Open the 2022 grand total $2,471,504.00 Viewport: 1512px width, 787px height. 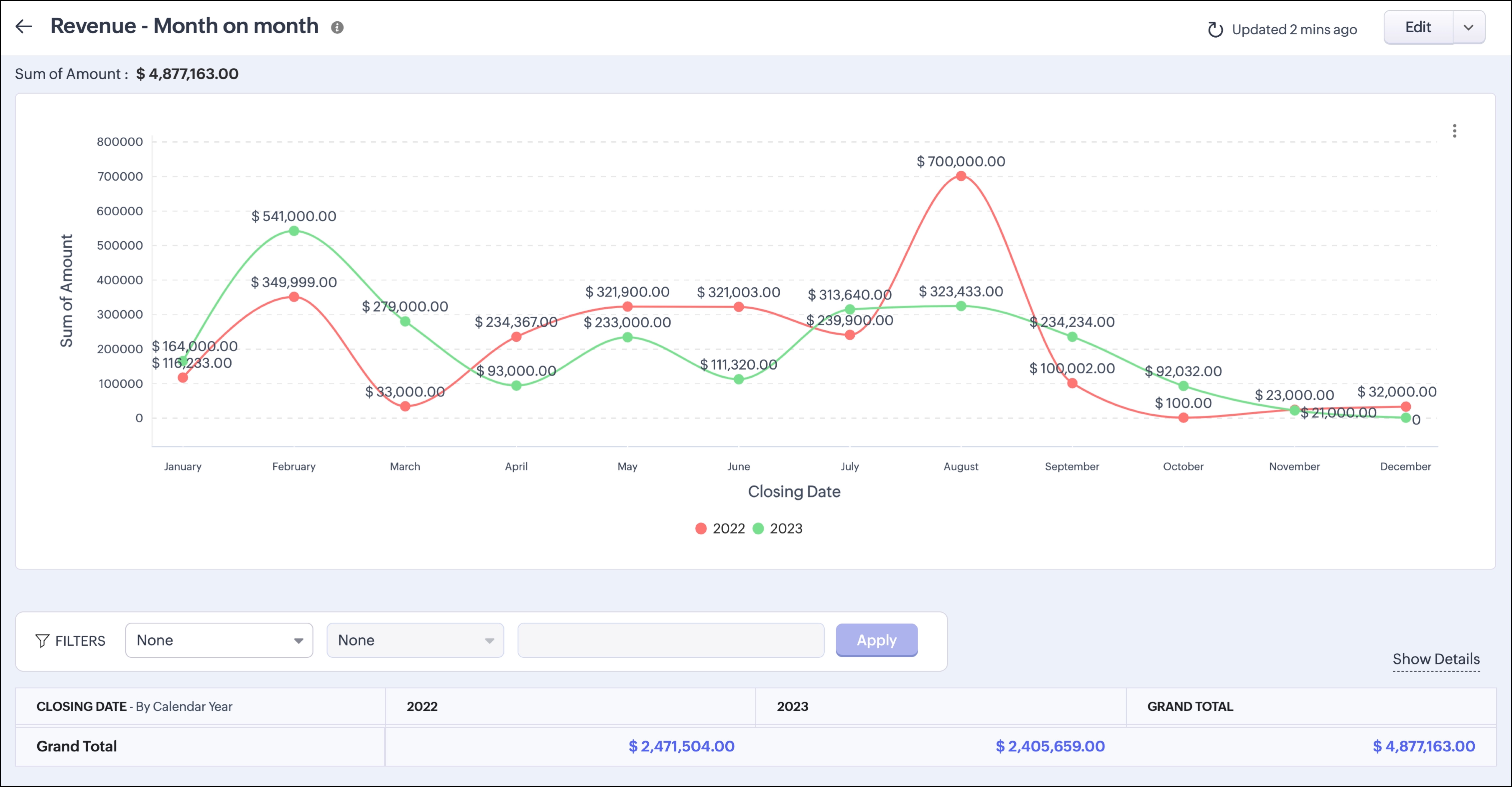[681, 746]
